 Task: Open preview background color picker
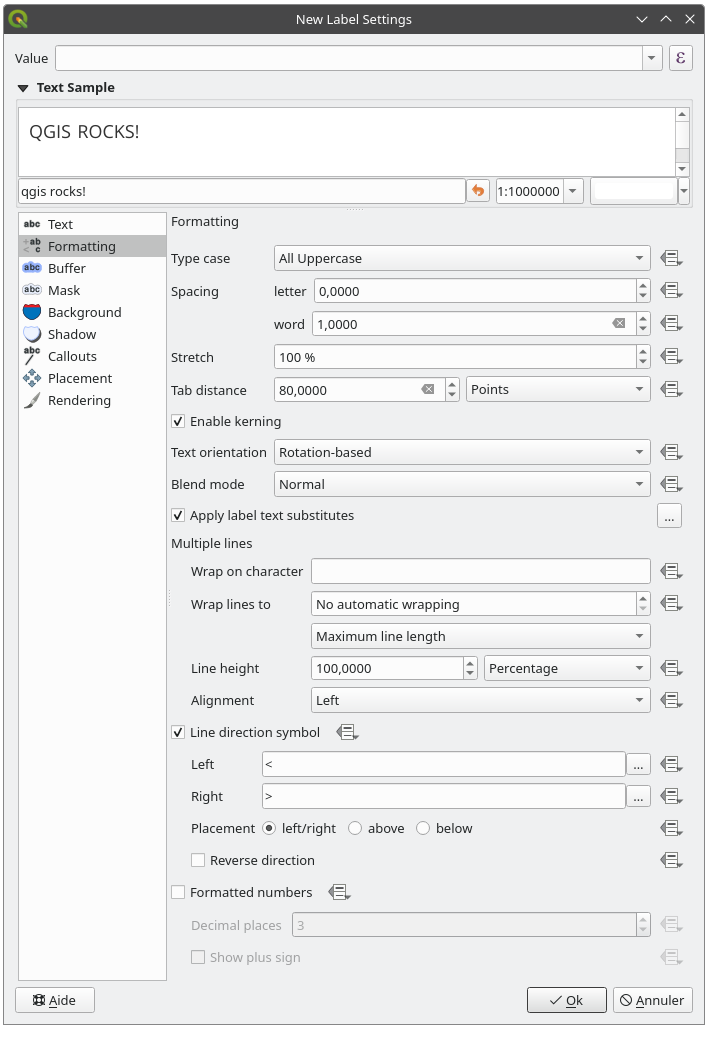tap(634, 191)
